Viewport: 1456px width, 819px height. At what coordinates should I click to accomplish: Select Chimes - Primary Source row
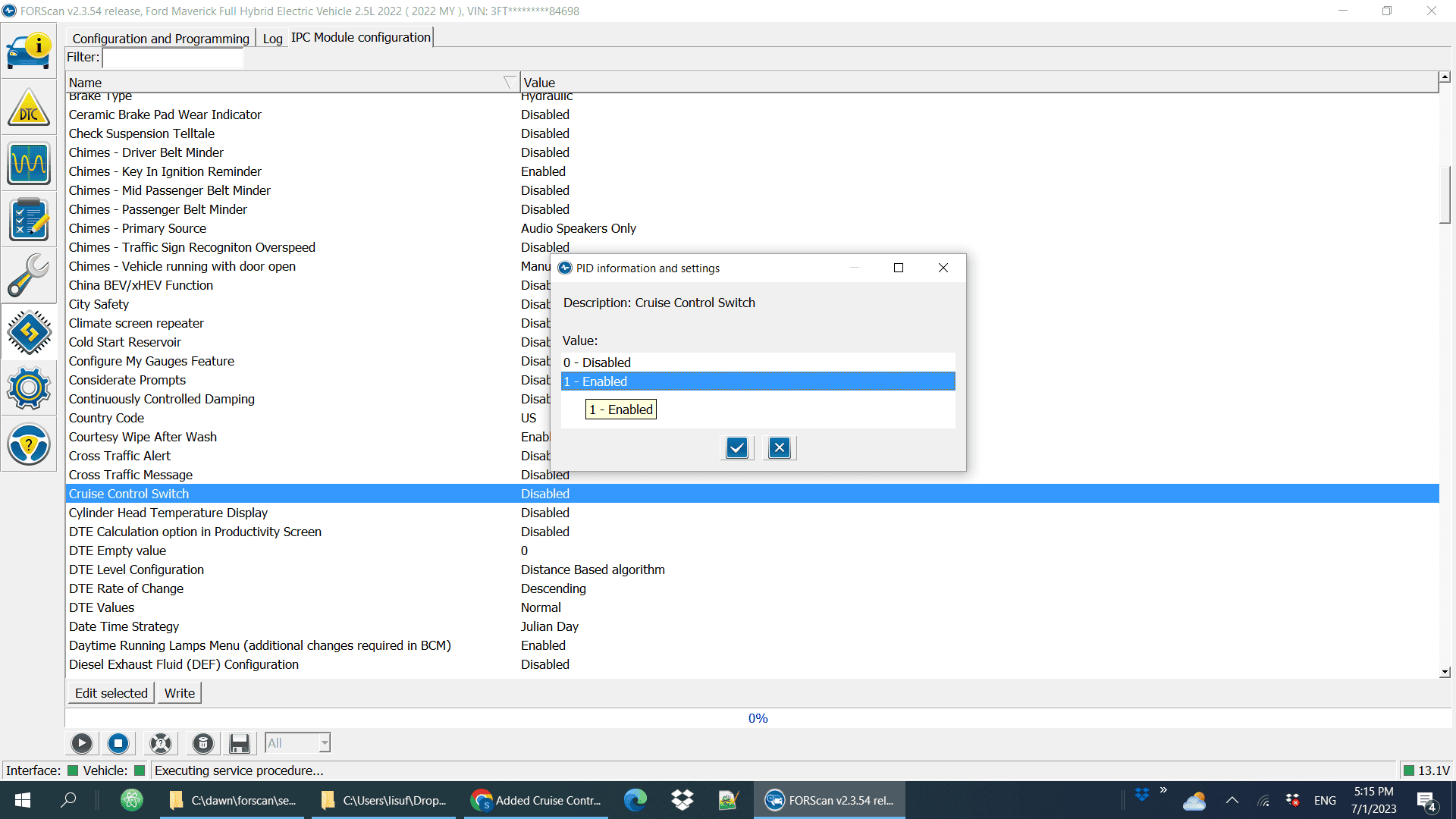(752, 228)
